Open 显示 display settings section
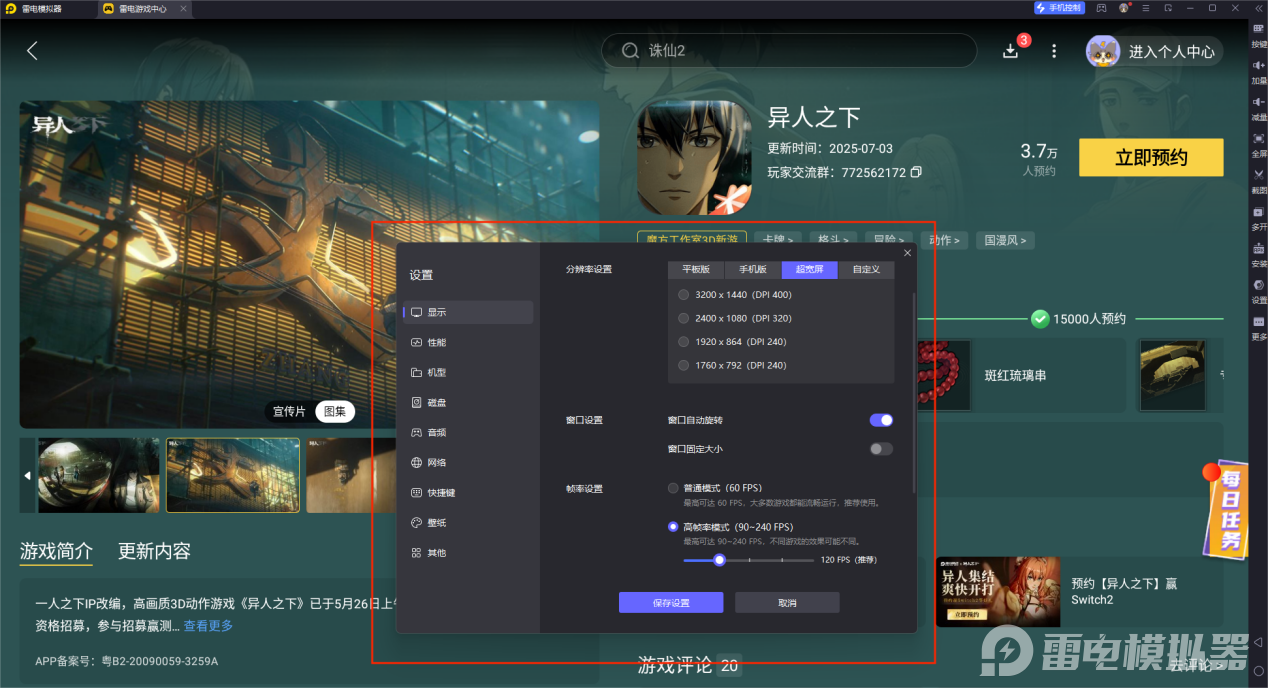The width and height of the screenshot is (1268, 688). pyautogui.click(x=468, y=312)
